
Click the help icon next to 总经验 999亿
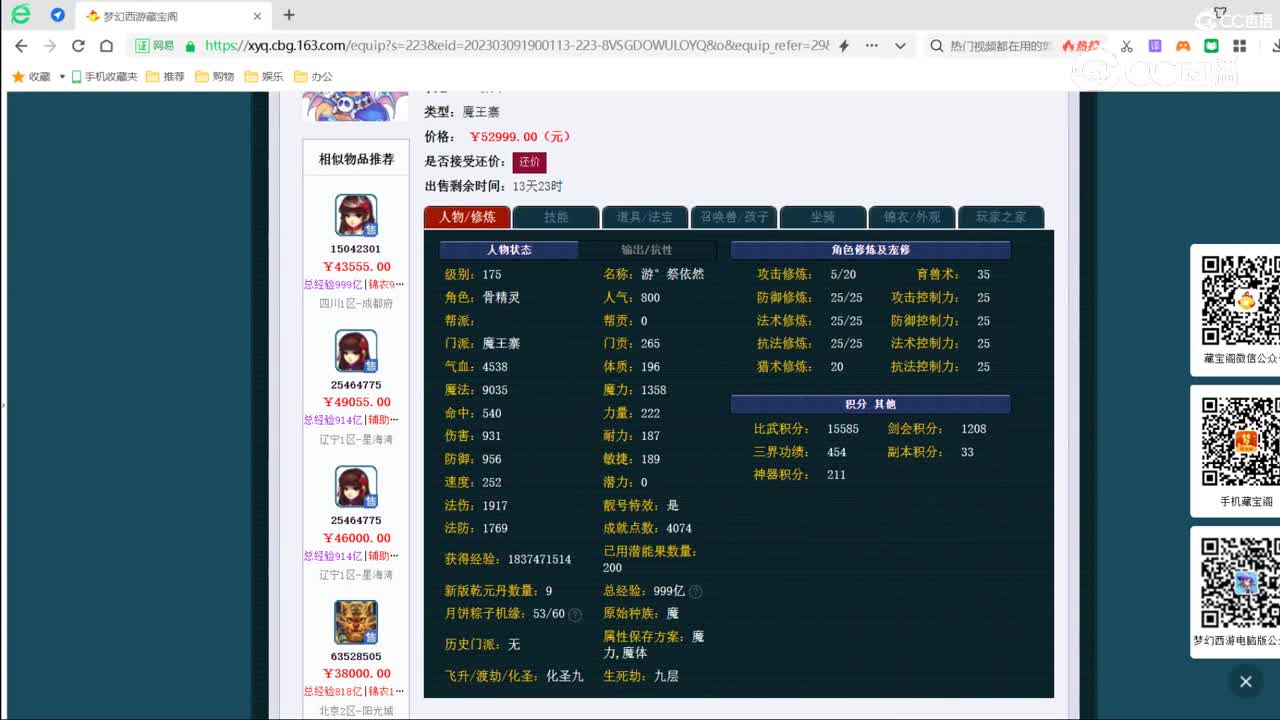click(x=695, y=592)
